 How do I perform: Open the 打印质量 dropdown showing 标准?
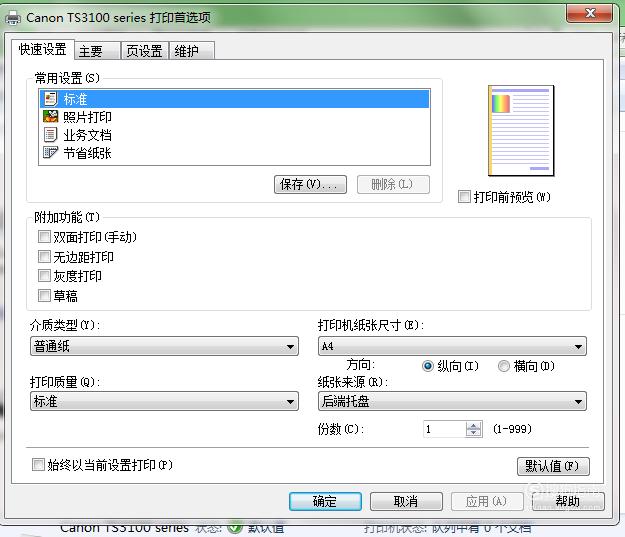(164, 401)
